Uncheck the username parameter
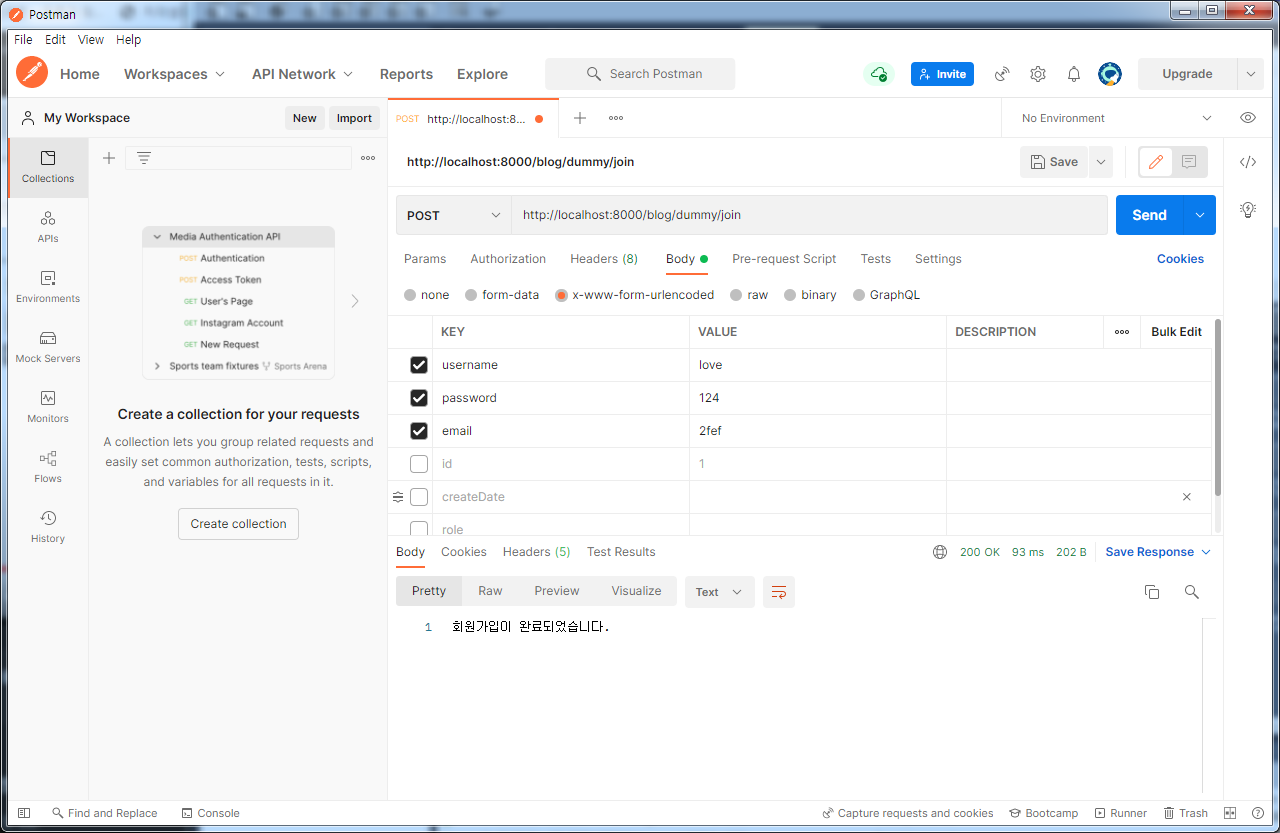 tap(419, 365)
